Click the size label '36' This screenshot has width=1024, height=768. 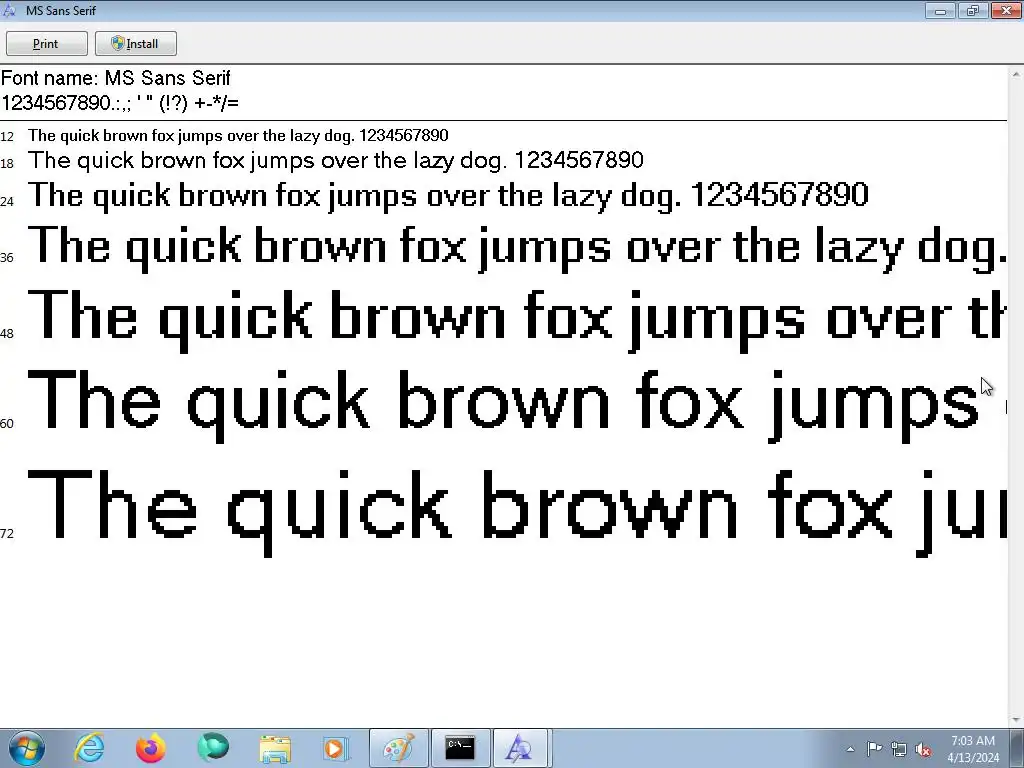click(x=7, y=257)
